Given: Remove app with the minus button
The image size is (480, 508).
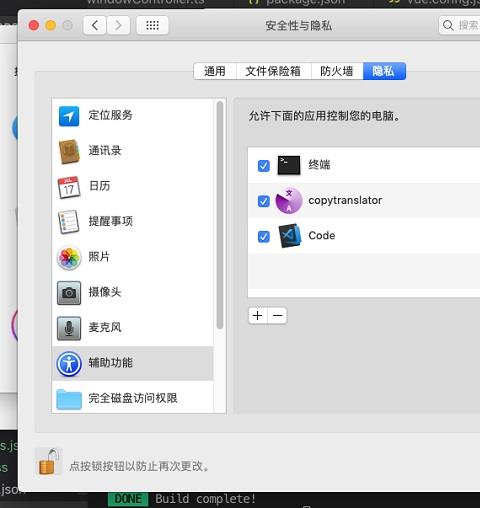Looking at the screenshot, I should (277, 315).
